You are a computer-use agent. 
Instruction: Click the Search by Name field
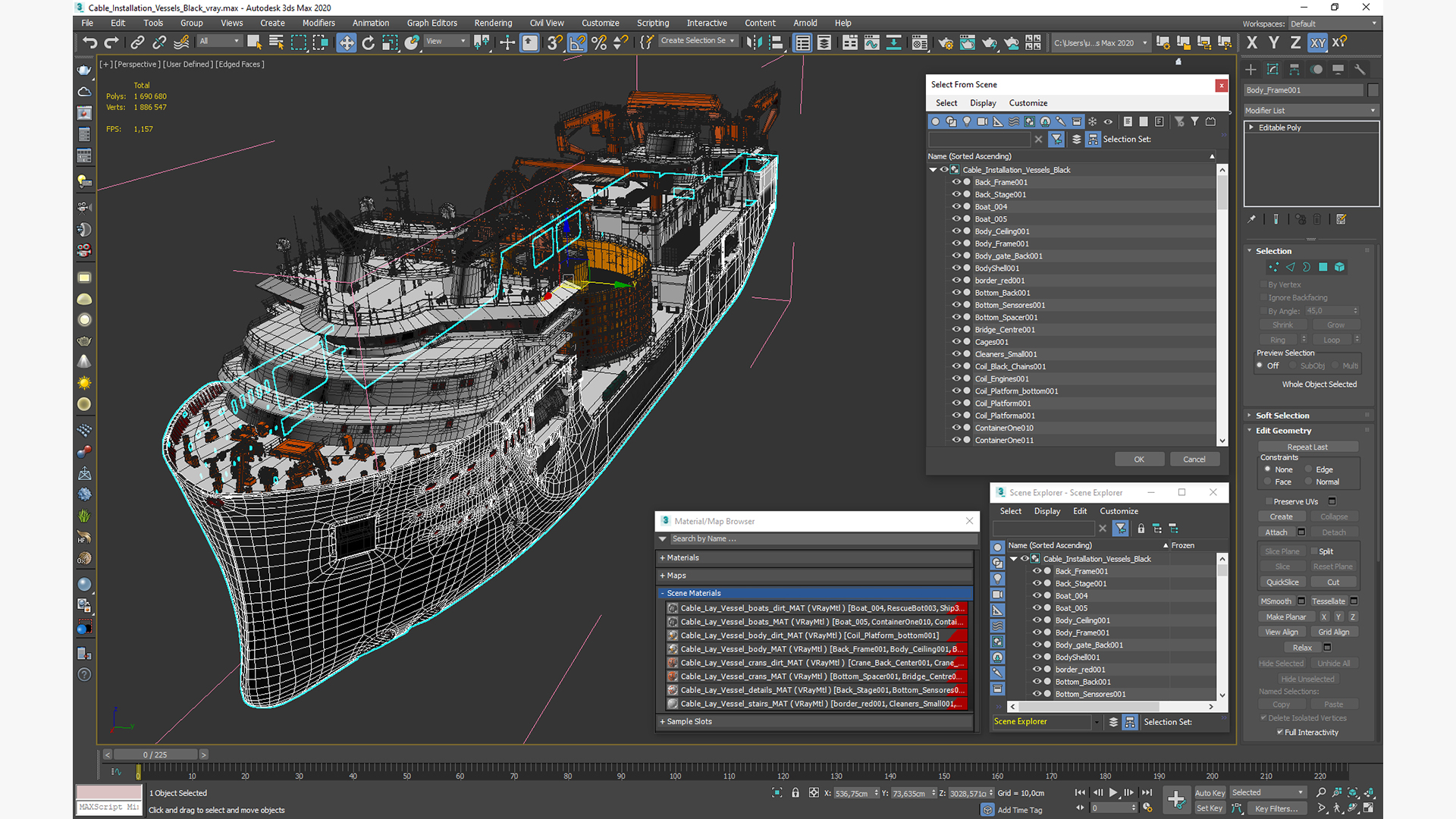tap(823, 538)
